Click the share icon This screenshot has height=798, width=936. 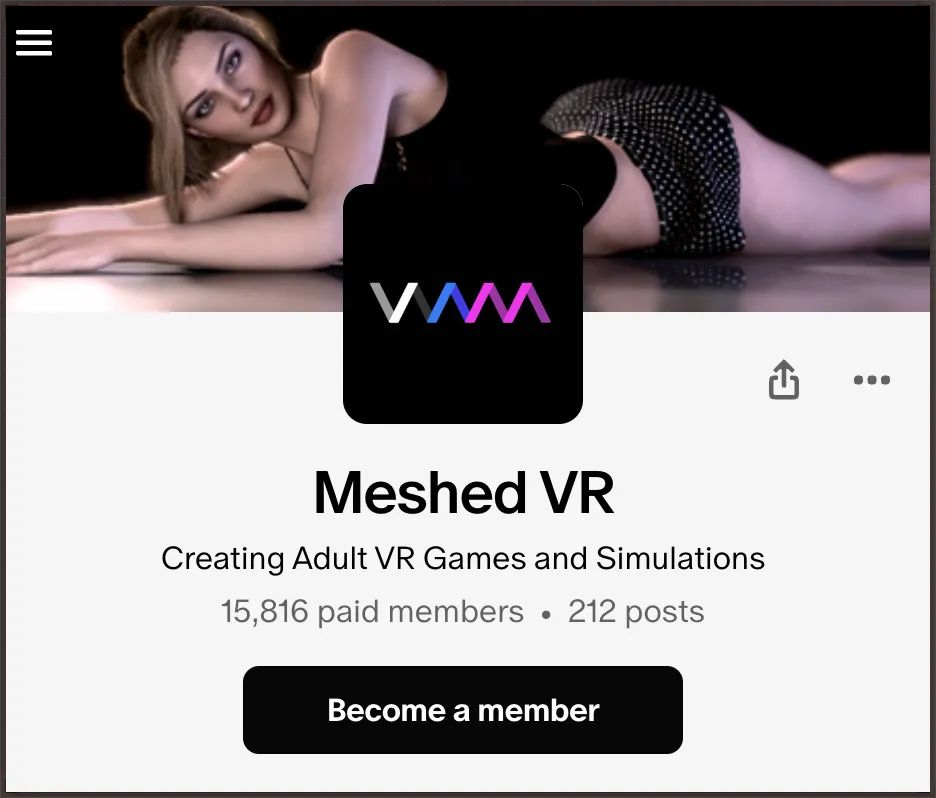[x=783, y=379]
